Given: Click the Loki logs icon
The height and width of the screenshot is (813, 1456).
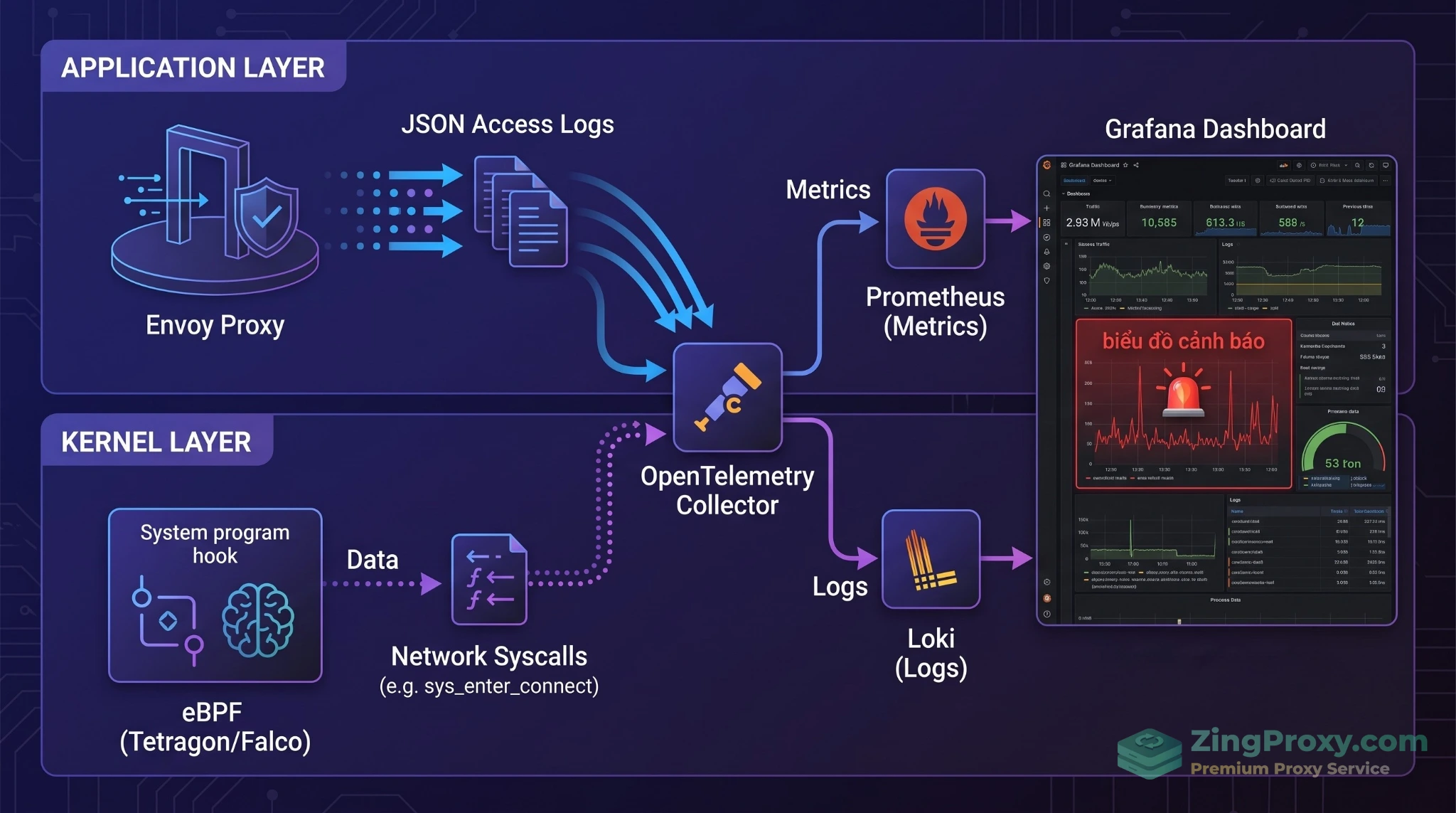Looking at the screenshot, I should (x=931, y=560).
